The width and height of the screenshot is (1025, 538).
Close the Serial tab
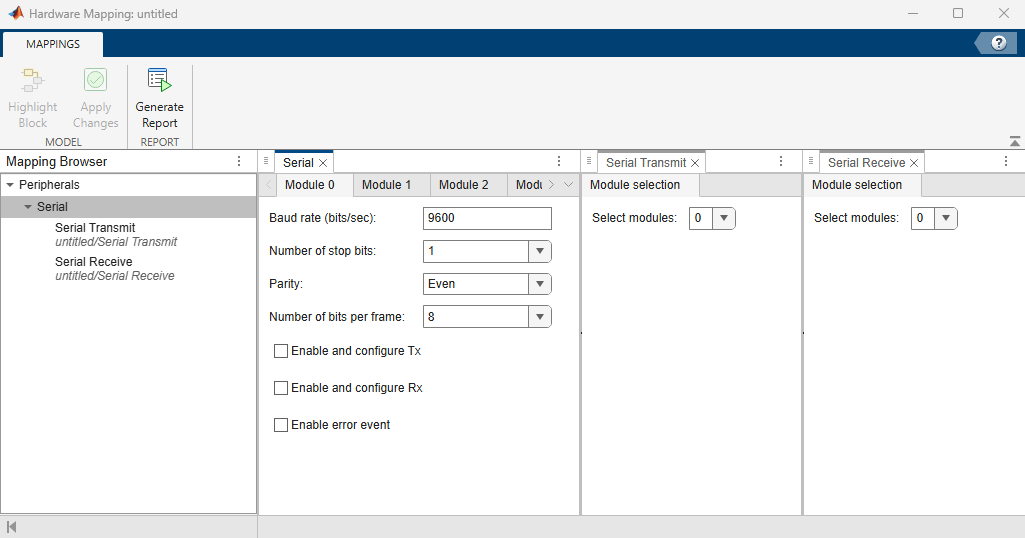coord(323,163)
